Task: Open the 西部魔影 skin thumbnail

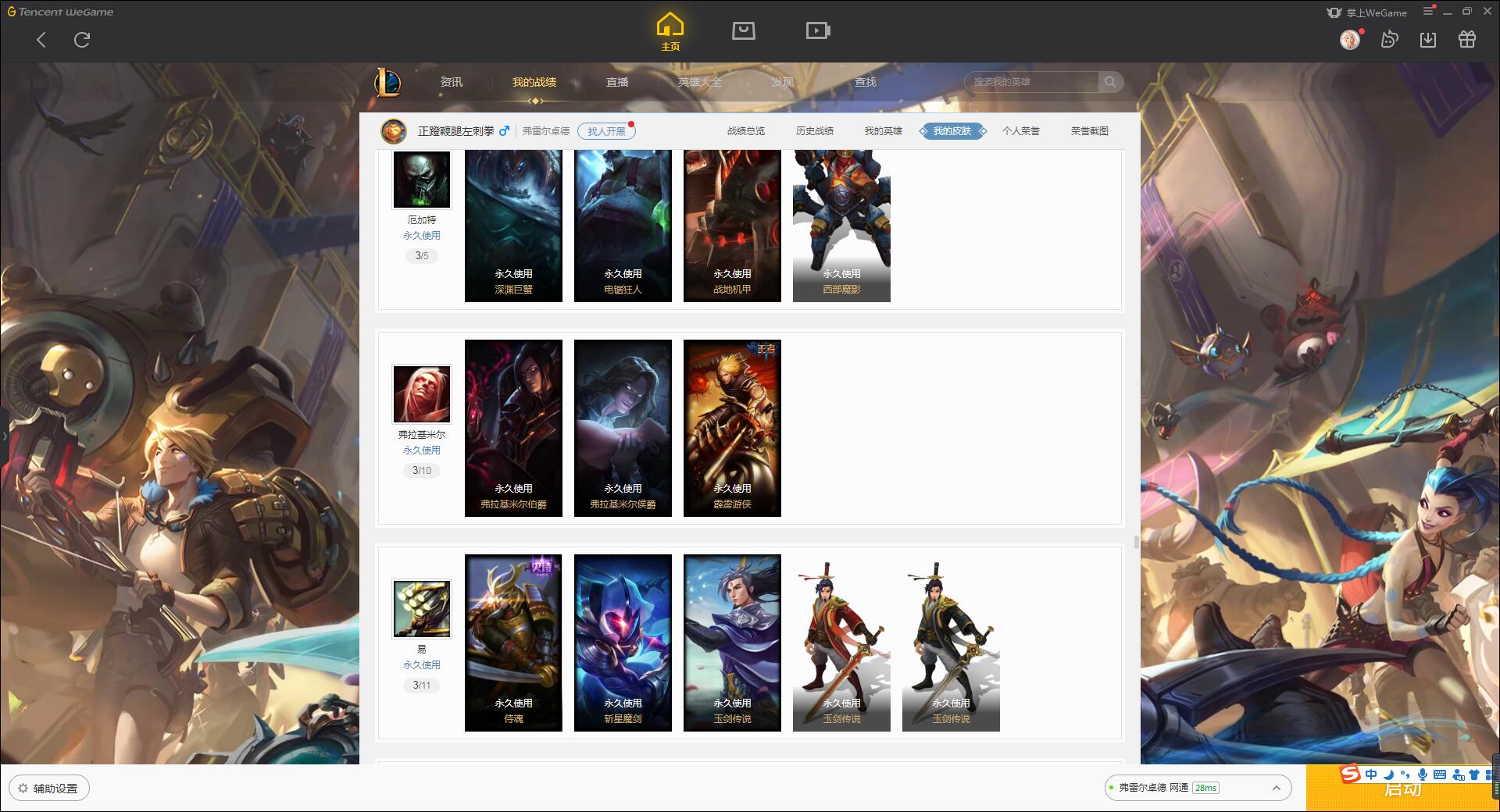Action: (x=841, y=226)
